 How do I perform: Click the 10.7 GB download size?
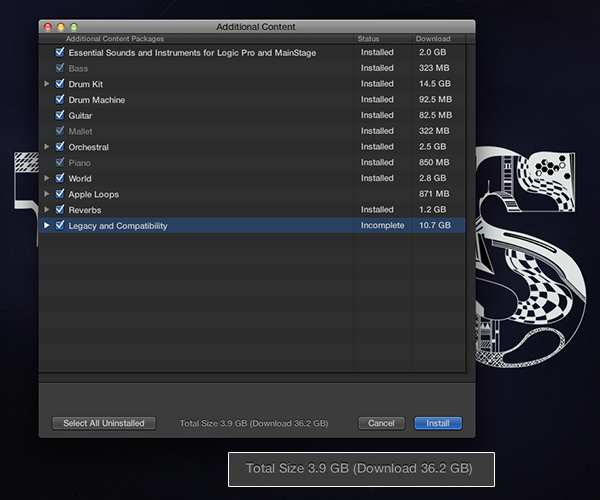(x=435, y=225)
